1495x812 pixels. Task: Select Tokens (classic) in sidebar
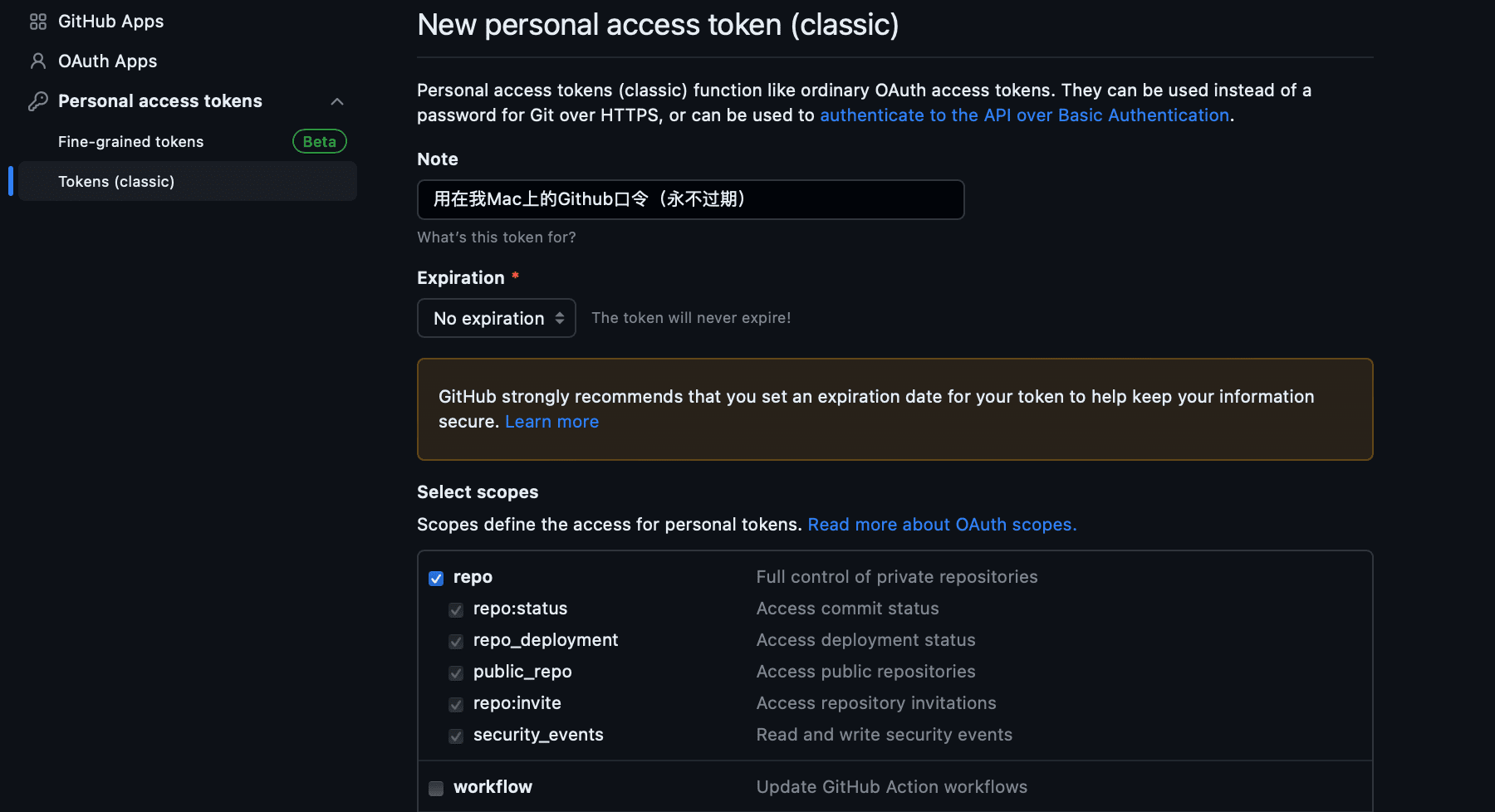point(188,182)
